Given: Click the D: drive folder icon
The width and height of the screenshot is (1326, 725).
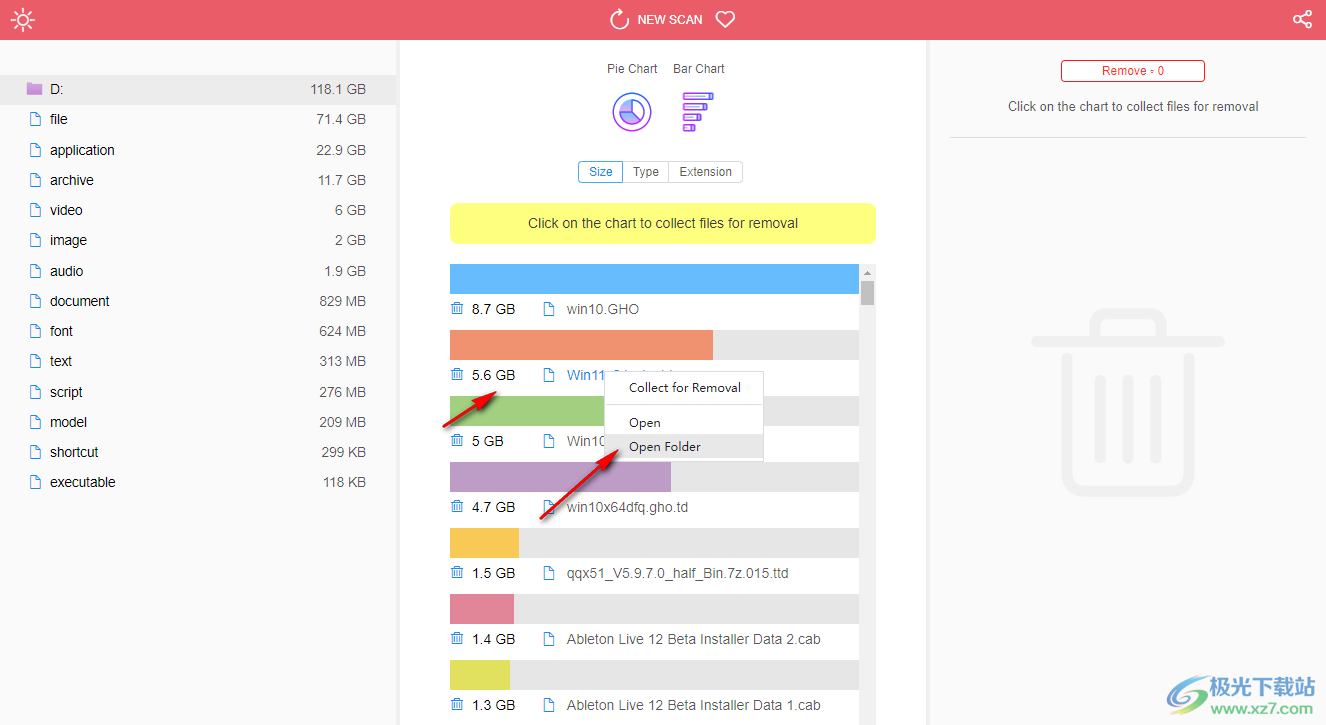Looking at the screenshot, I should (x=35, y=89).
